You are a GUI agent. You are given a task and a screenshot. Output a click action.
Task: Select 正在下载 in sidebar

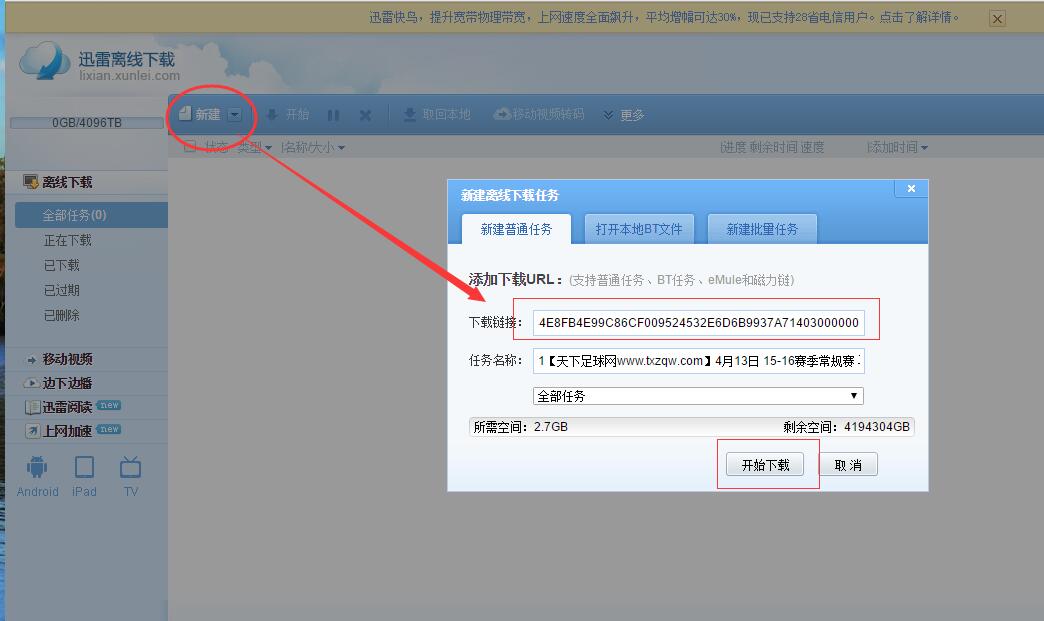tap(68, 240)
